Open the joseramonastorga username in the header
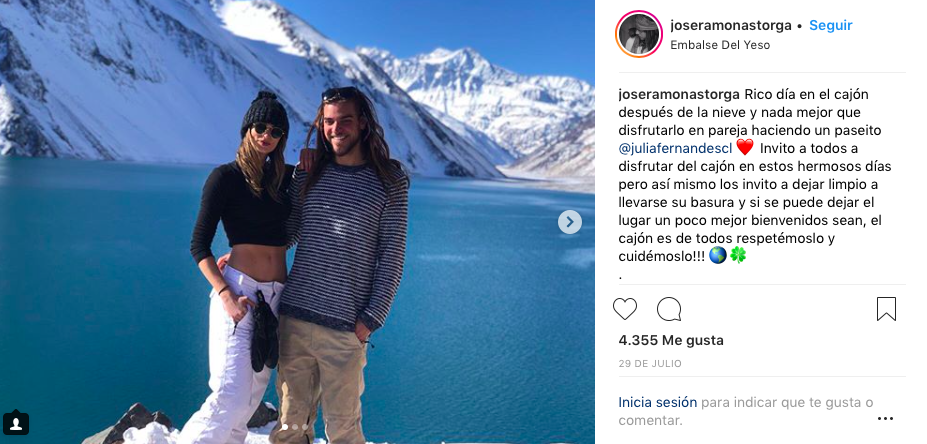927x444 pixels. [731, 25]
